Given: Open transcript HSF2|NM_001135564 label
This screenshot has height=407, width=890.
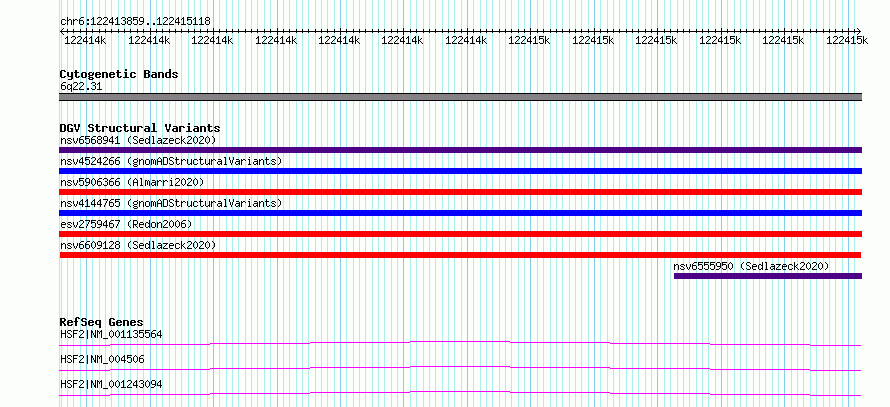Looking at the screenshot, I should pyautogui.click(x=111, y=334).
